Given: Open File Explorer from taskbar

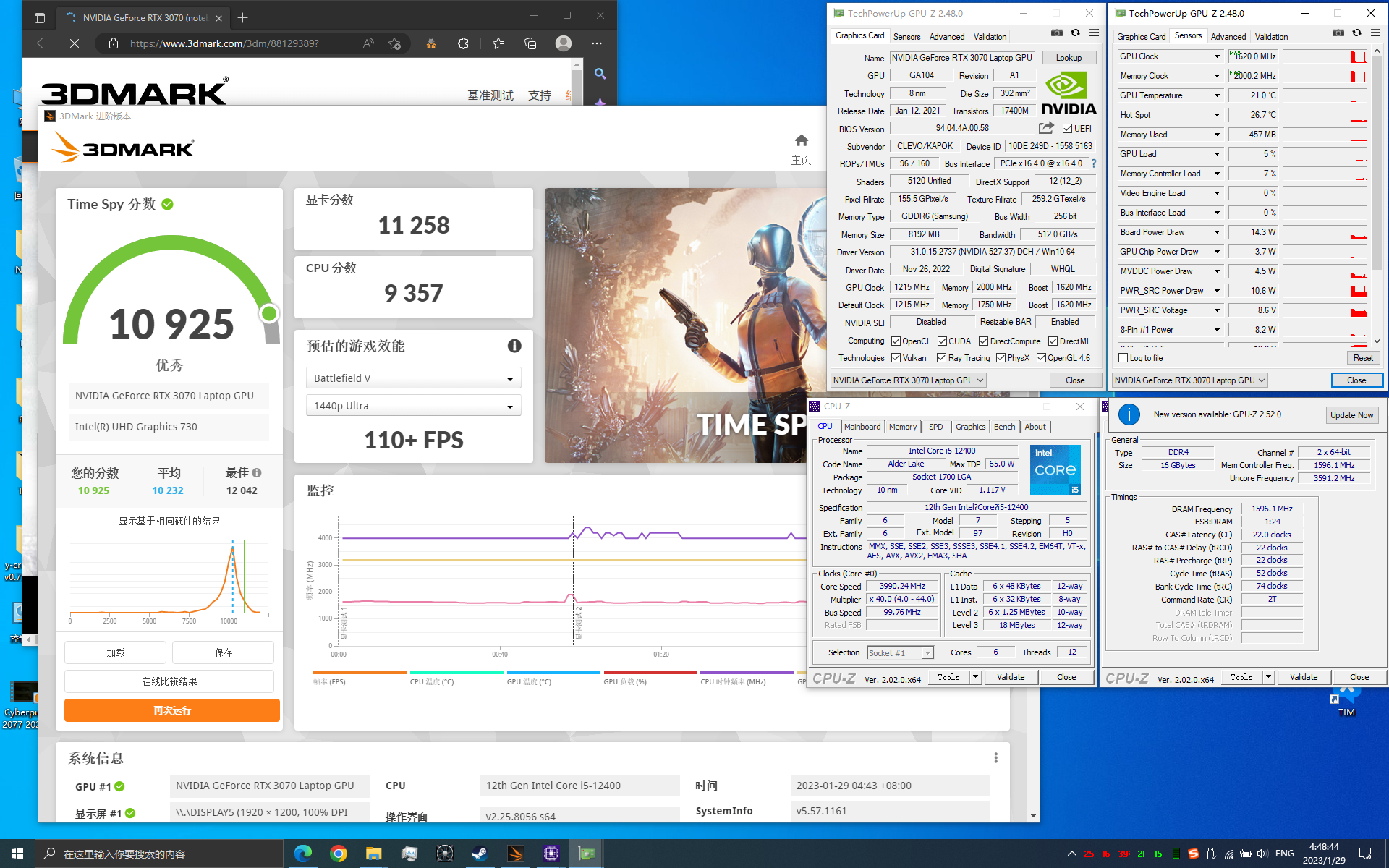Looking at the screenshot, I should (373, 854).
